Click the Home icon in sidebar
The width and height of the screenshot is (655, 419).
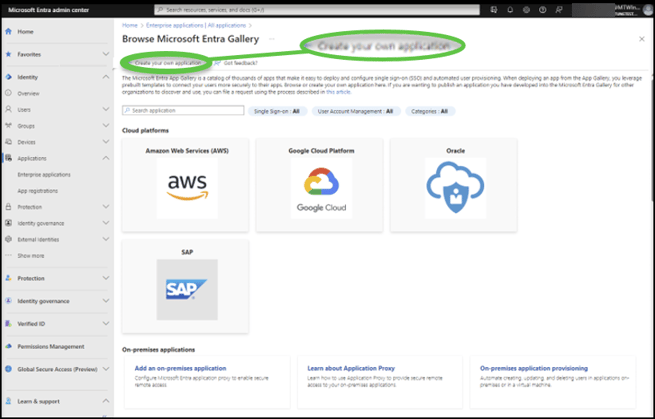(8, 32)
